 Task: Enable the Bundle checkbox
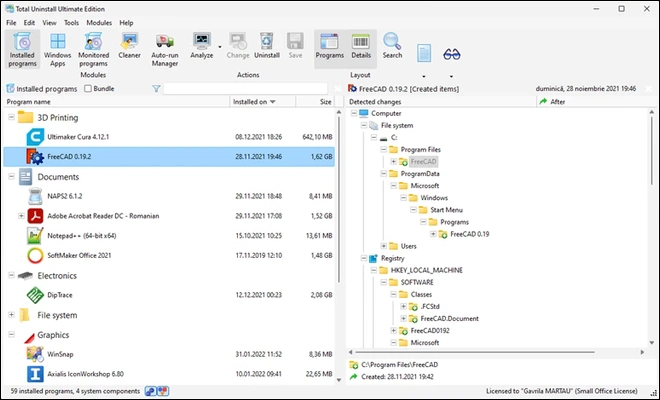coord(87,89)
